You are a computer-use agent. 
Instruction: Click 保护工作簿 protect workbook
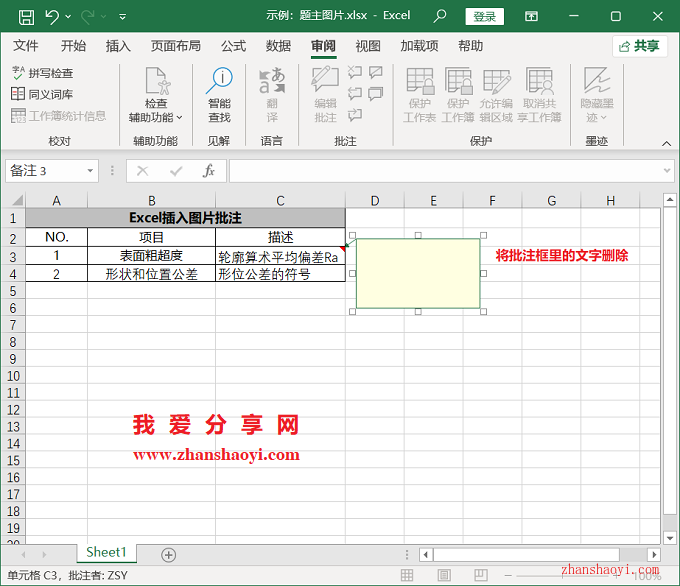click(458, 95)
